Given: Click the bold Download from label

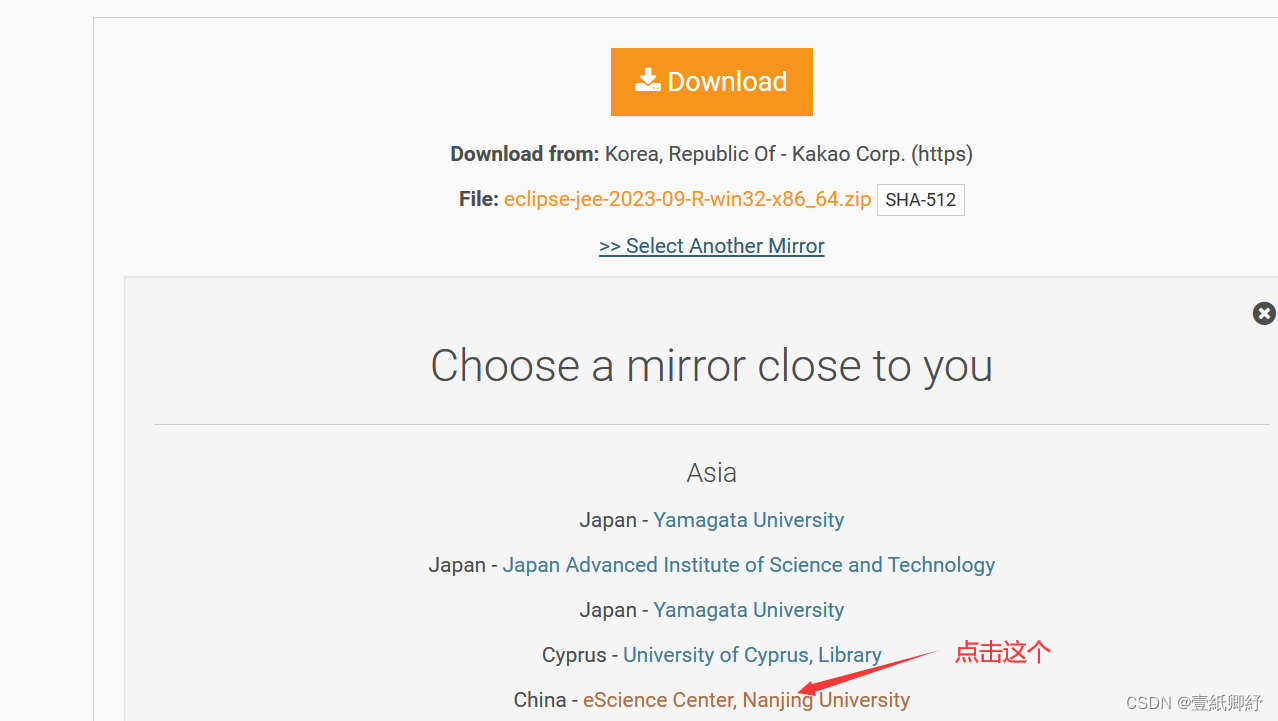Looking at the screenshot, I should pos(525,154).
